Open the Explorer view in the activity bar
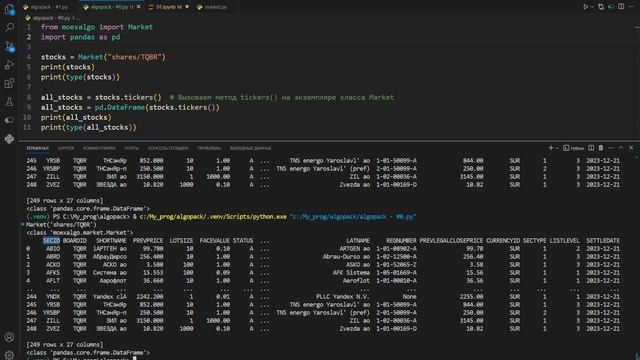 (x=9, y=9)
